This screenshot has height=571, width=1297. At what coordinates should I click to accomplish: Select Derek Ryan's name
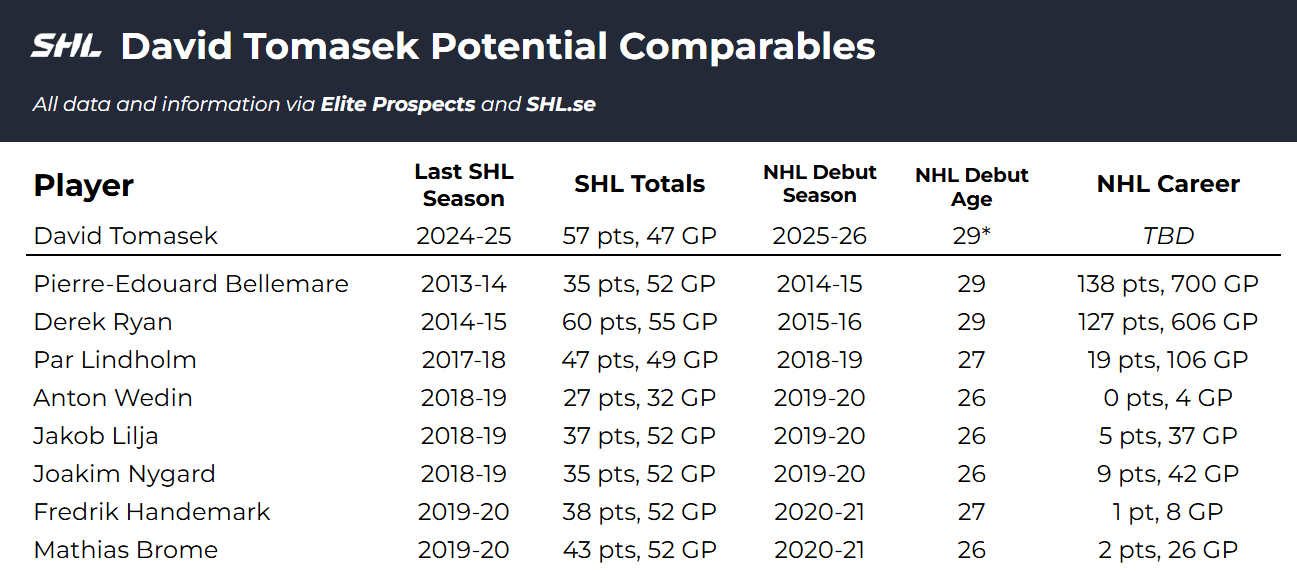click(x=103, y=322)
